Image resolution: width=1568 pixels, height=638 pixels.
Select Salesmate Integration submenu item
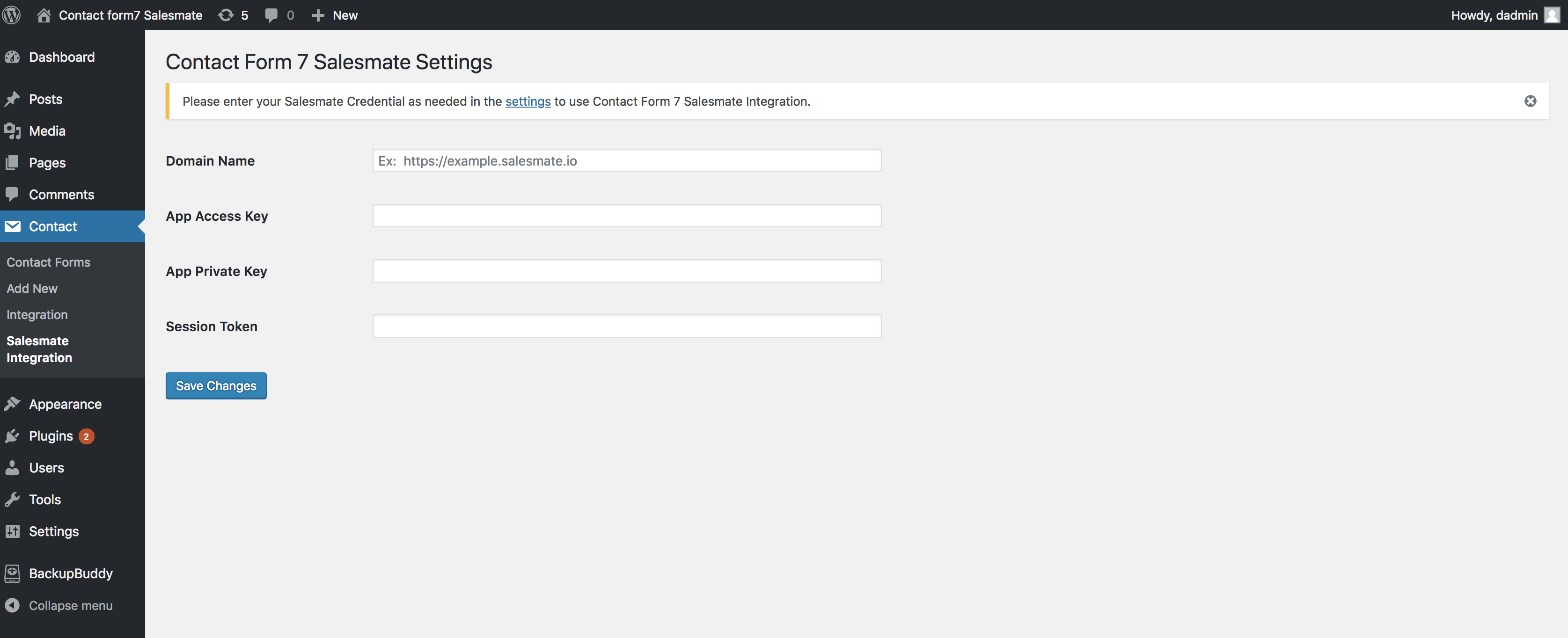click(x=39, y=349)
